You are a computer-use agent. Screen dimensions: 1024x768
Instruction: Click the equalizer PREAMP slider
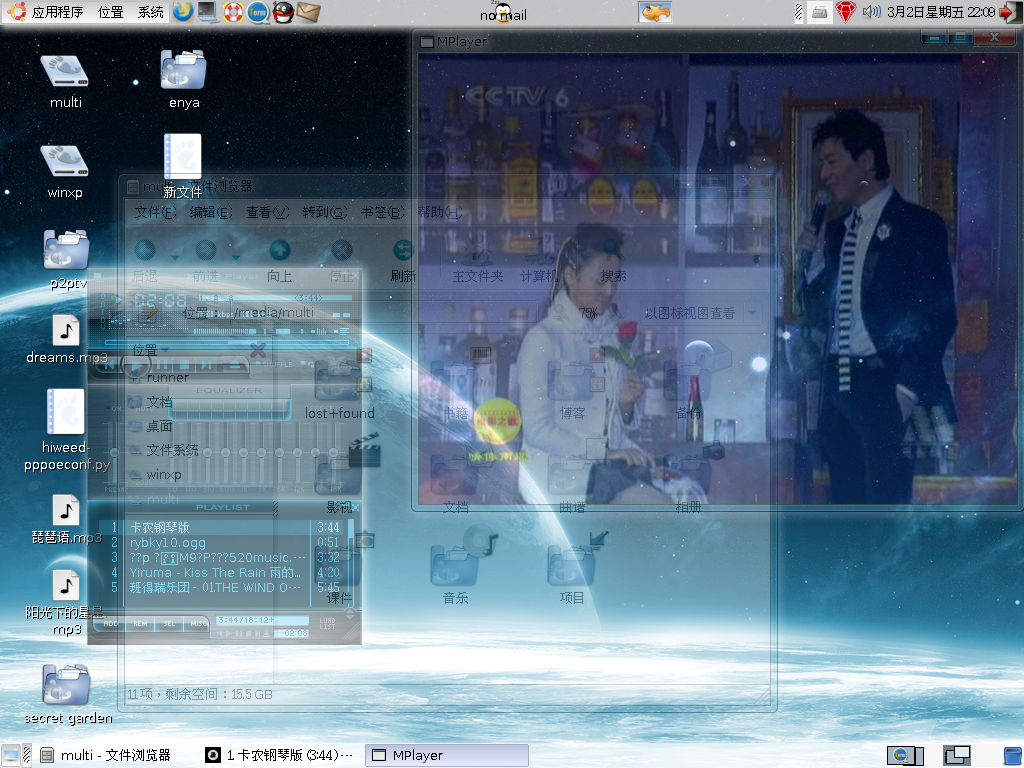(x=114, y=453)
